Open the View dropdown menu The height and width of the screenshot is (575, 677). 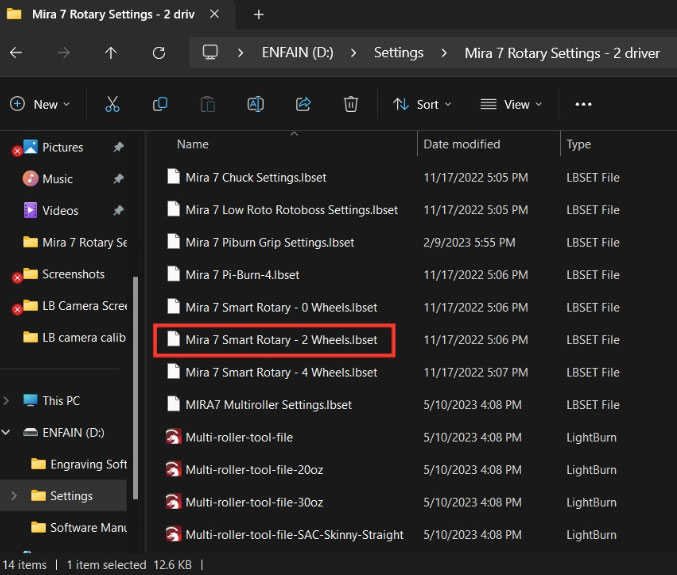[x=511, y=104]
